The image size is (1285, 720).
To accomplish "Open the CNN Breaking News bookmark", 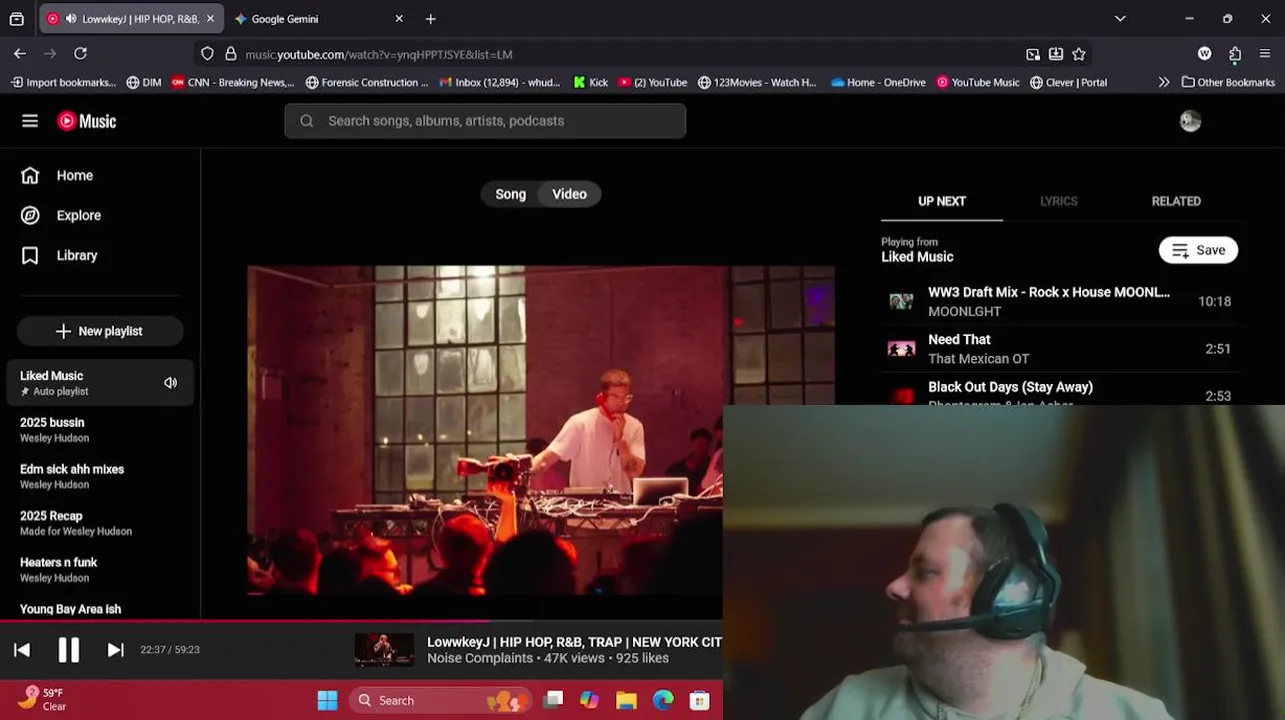I will [233, 83].
